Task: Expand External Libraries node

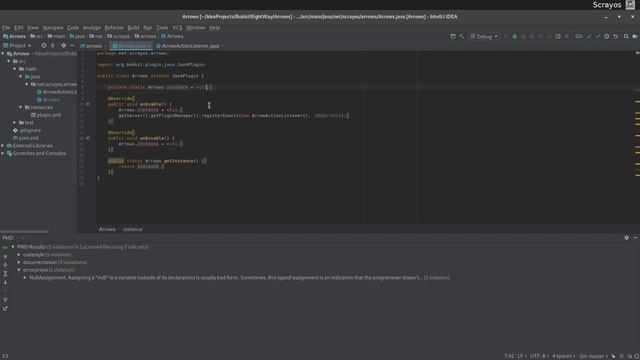Action: (x=3, y=146)
